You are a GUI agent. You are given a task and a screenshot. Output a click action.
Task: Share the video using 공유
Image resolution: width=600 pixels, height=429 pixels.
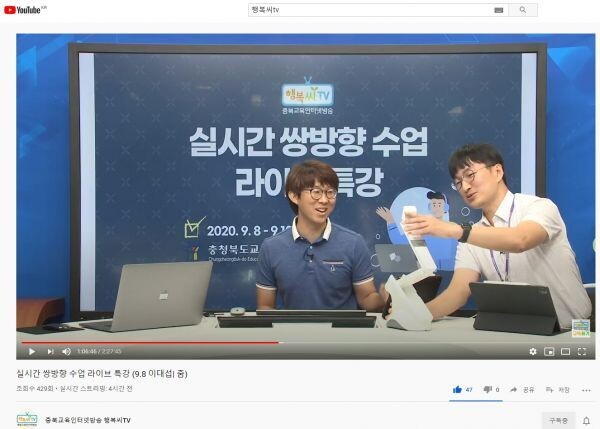tap(523, 389)
